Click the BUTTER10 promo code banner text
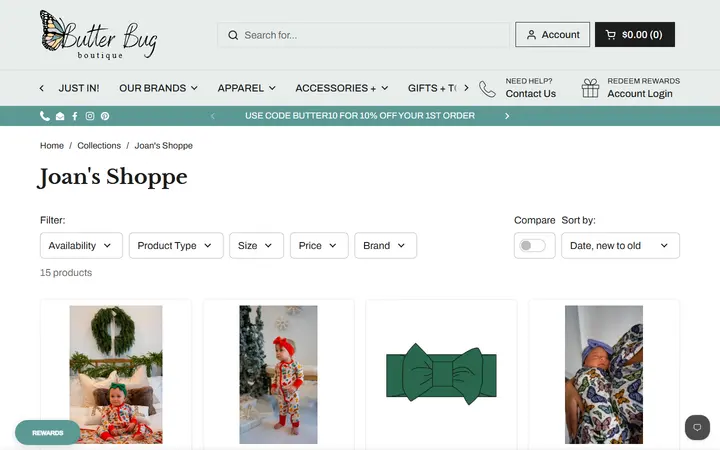 click(360, 116)
